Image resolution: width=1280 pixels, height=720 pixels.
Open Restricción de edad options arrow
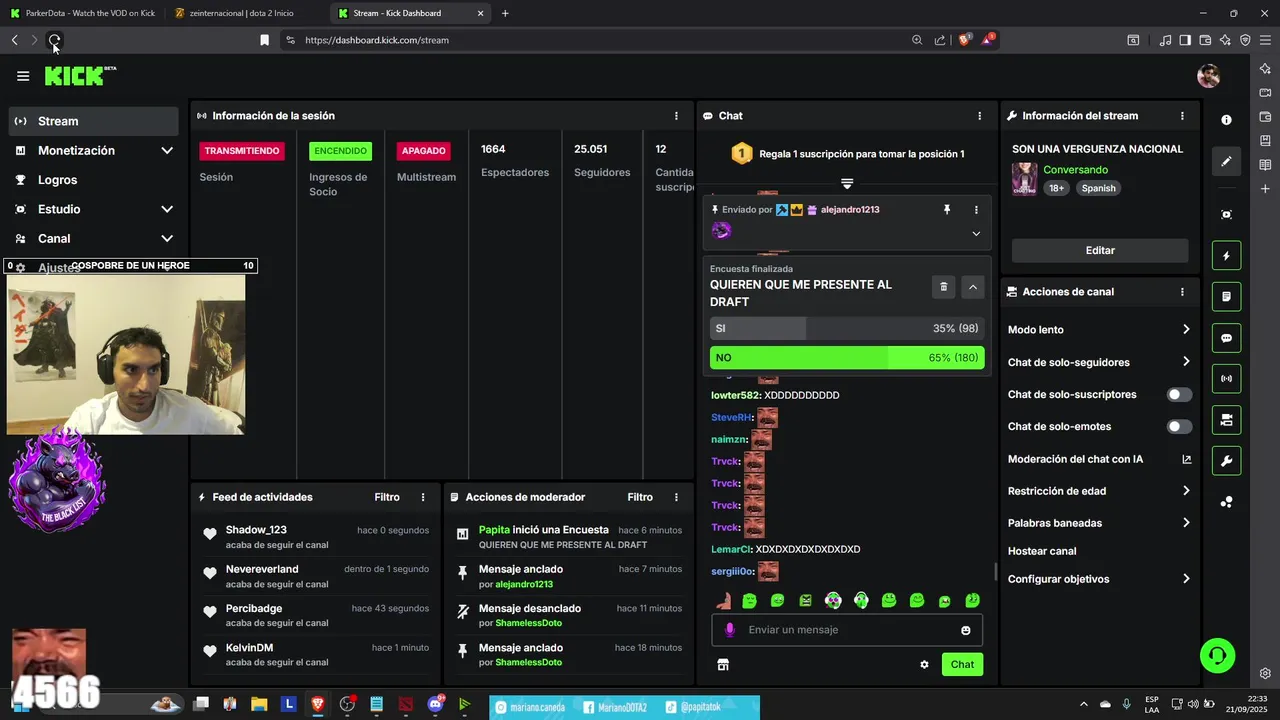click(1186, 491)
